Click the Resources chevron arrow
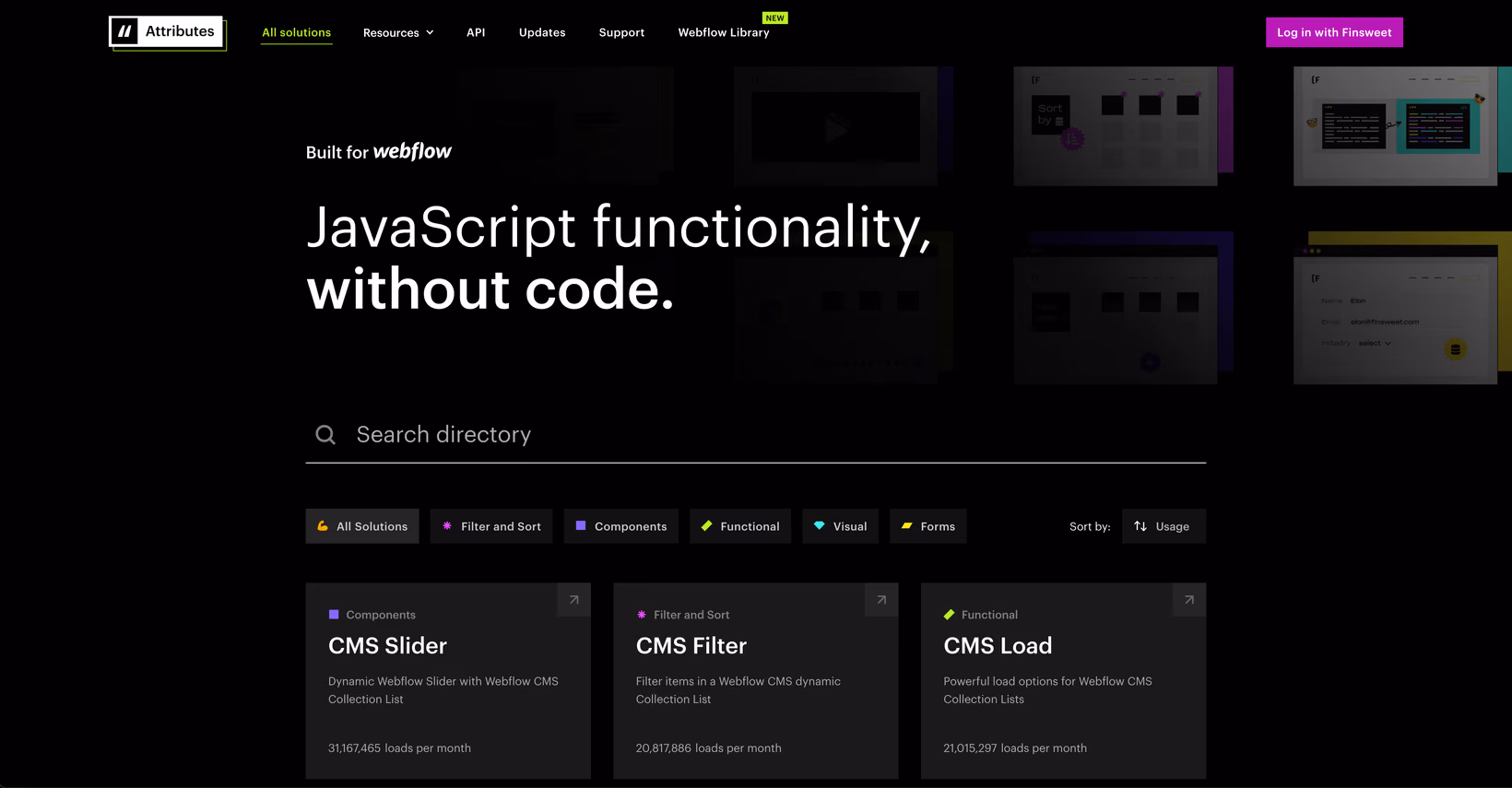 coord(430,32)
